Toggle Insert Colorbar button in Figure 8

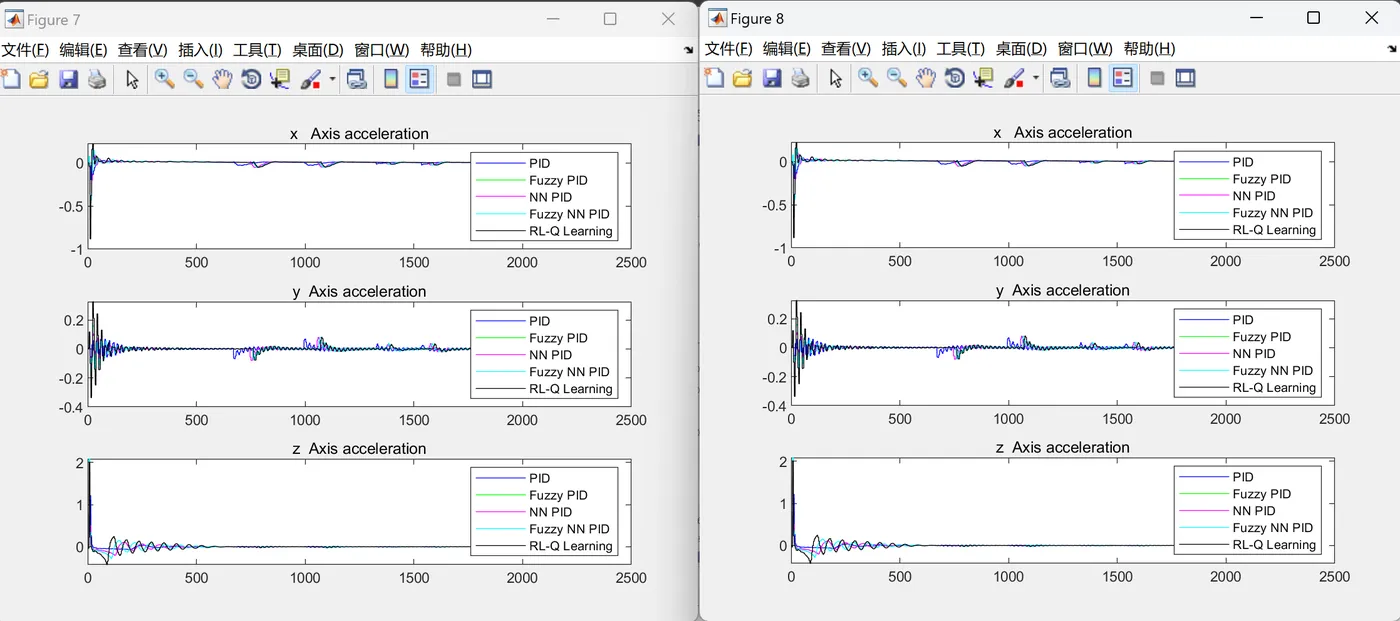coord(1094,78)
